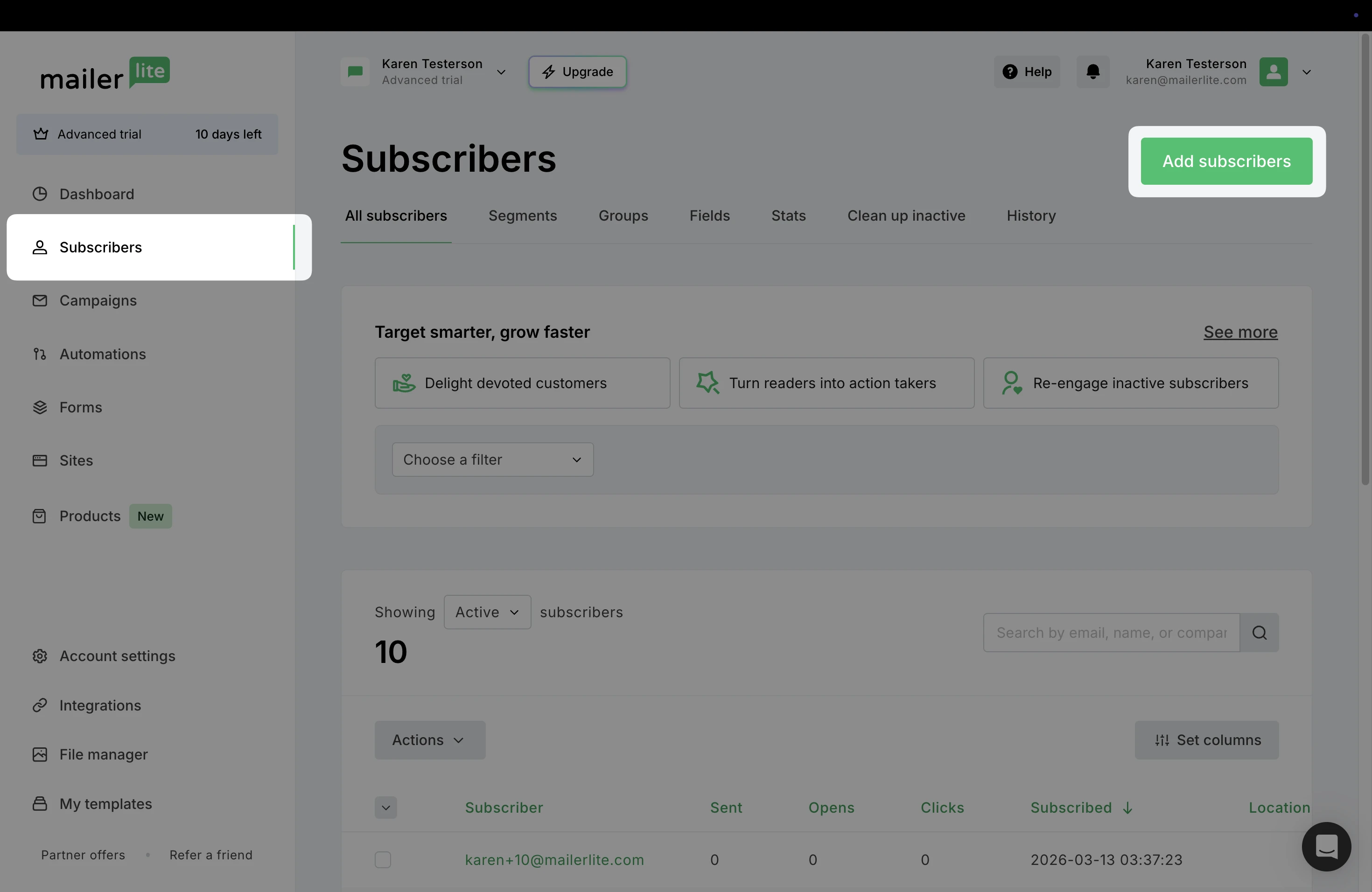Click the Add subscribers button
The height and width of the screenshot is (892, 1372).
(1226, 161)
